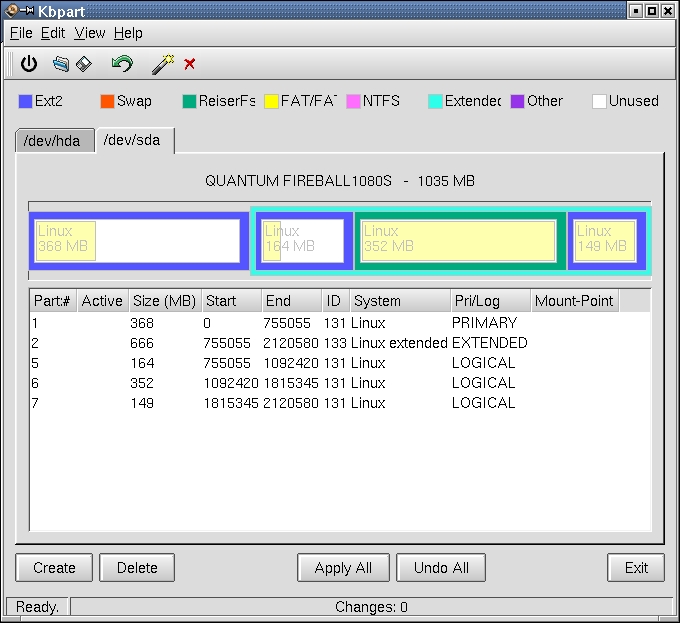
Task: Click the End column header
Action: coord(292,301)
